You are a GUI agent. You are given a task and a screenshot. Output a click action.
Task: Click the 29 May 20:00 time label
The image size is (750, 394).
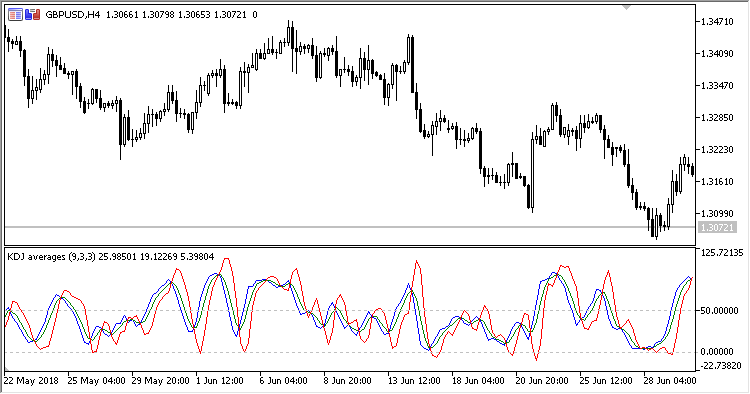[161, 381]
